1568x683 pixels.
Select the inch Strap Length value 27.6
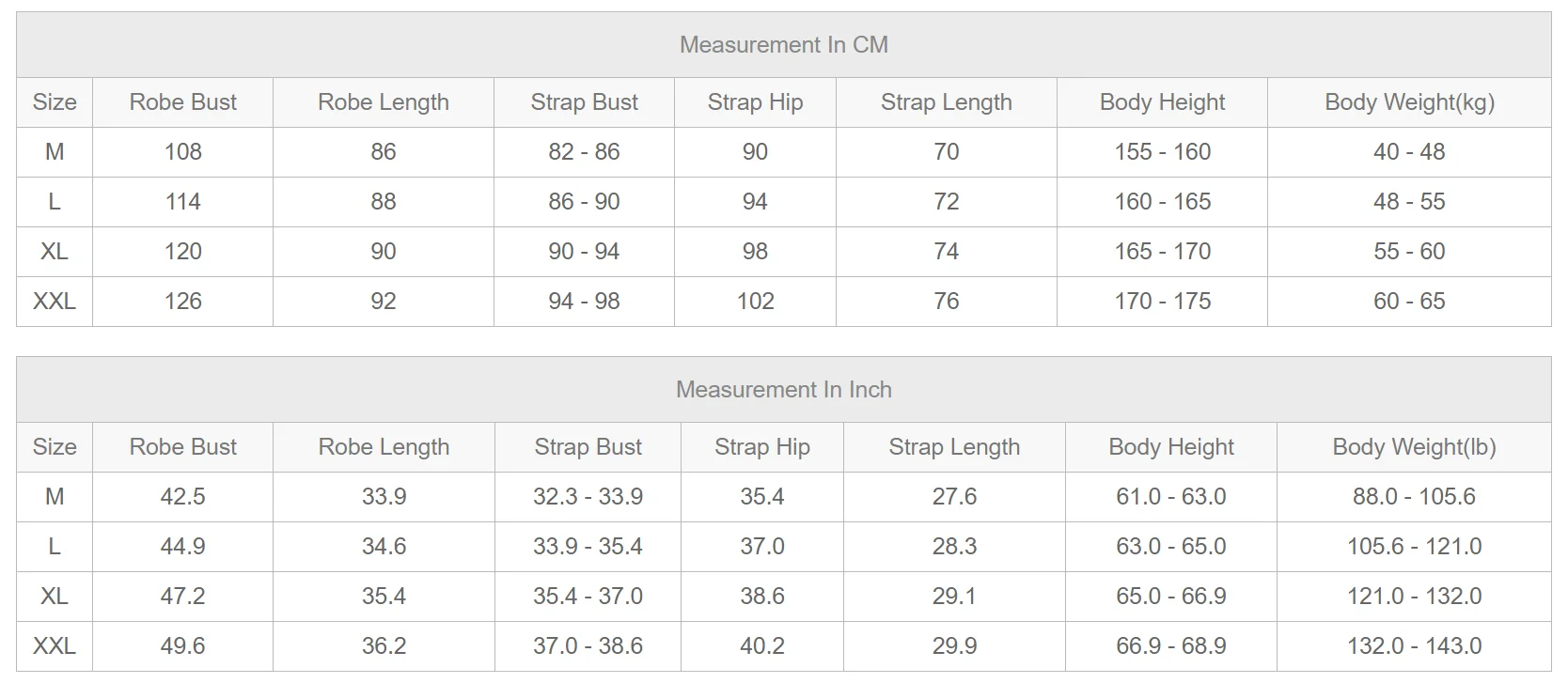(954, 497)
